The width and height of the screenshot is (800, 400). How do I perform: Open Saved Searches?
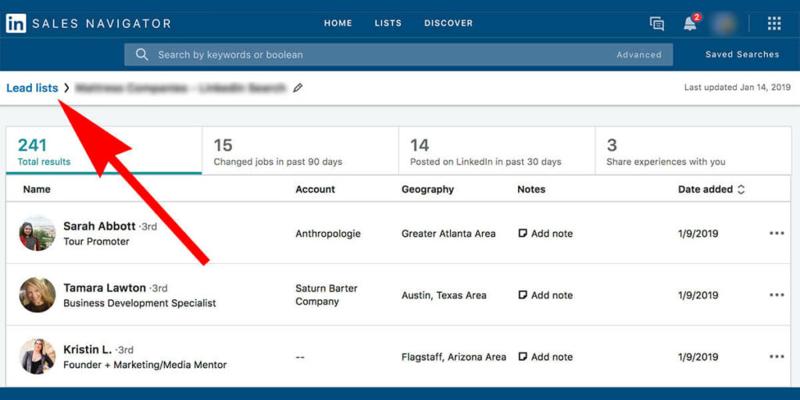pos(742,55)
